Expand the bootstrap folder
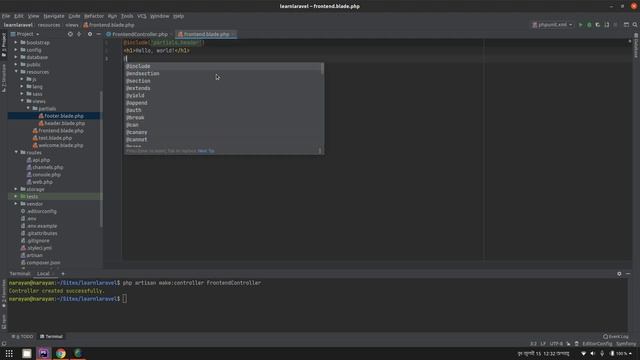640x360 pixels. [16, 42]
